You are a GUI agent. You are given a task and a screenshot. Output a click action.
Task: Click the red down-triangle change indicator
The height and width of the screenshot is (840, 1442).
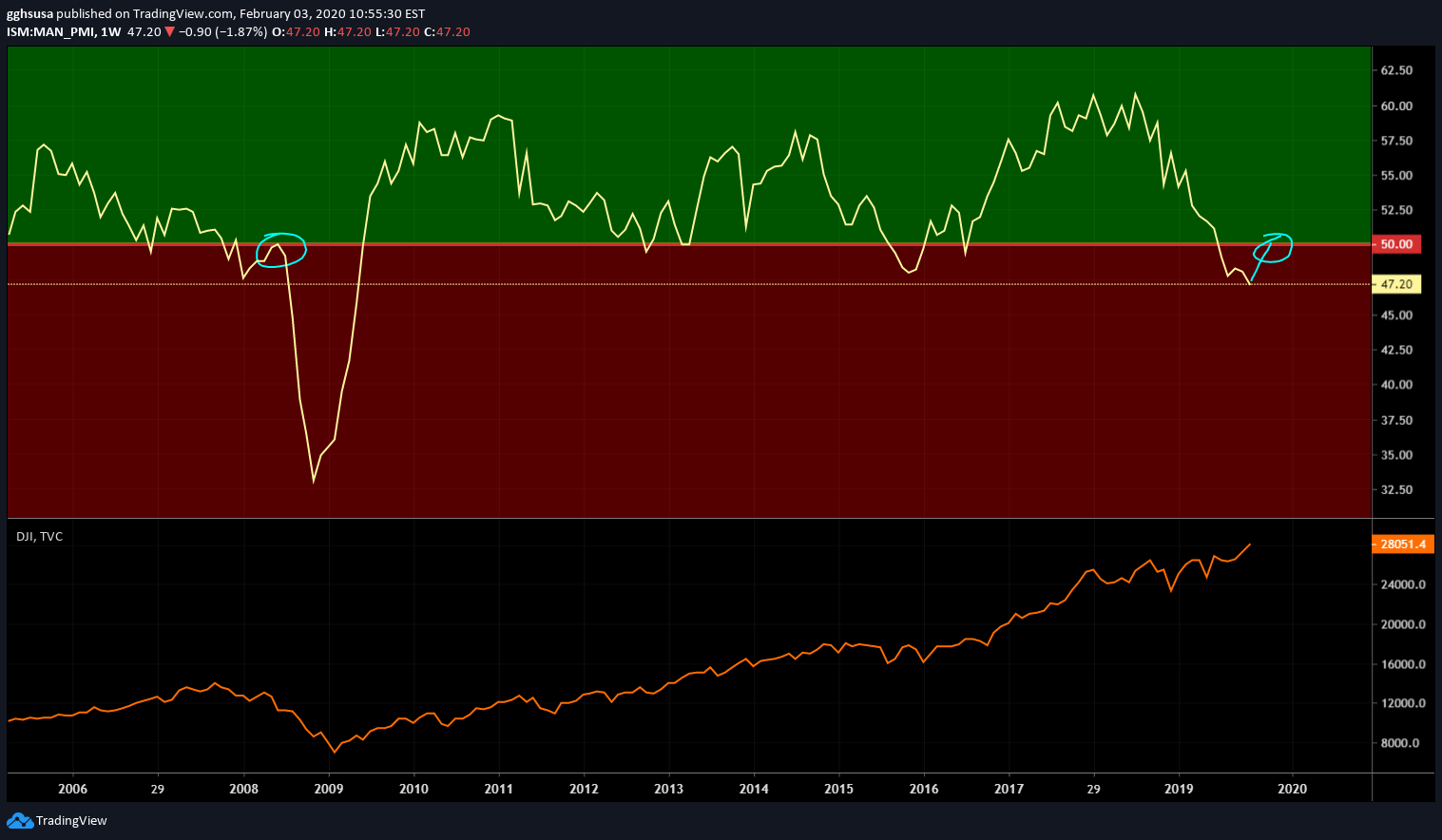point(169,32)
